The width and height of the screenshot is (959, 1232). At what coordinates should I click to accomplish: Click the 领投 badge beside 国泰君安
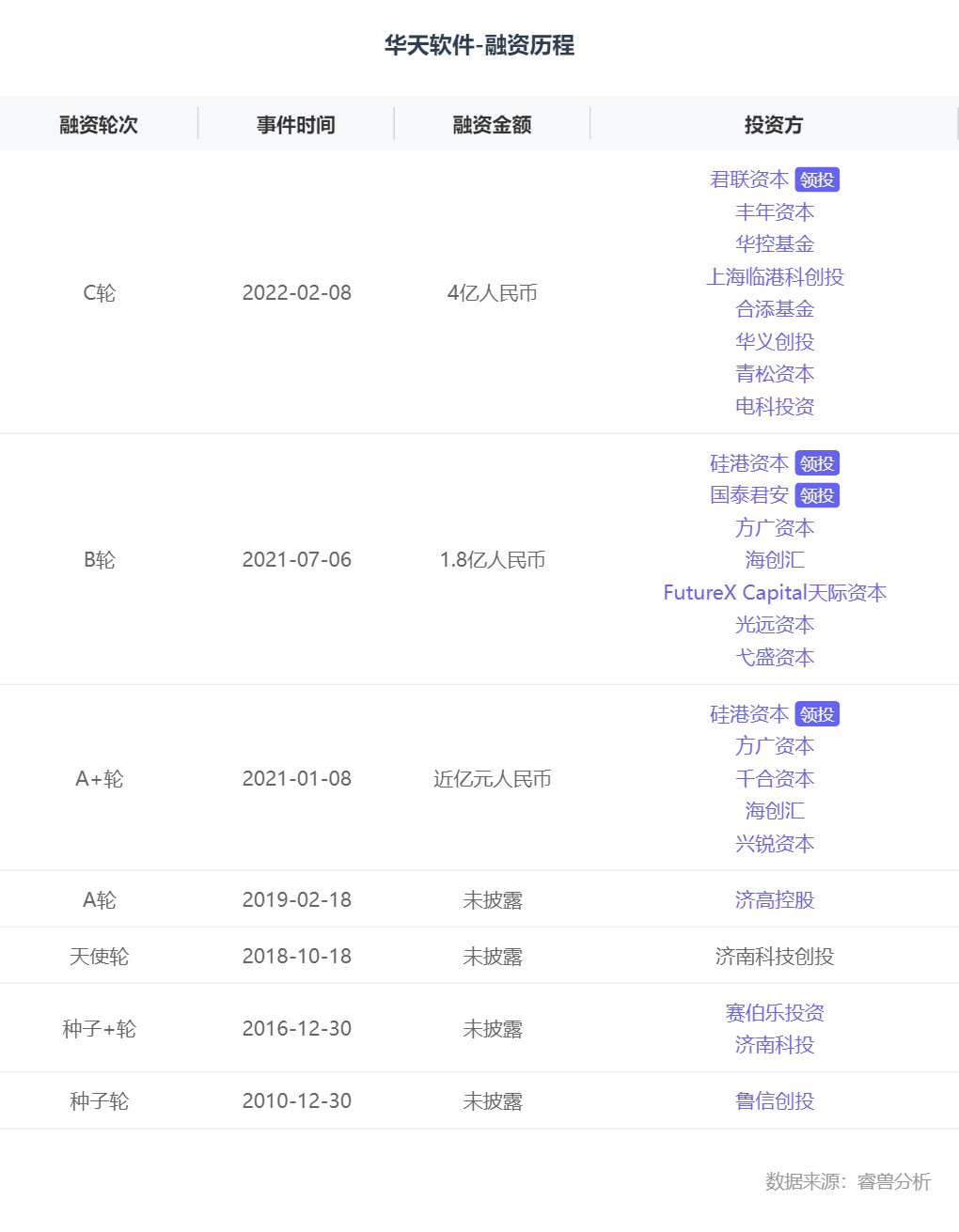817,495
